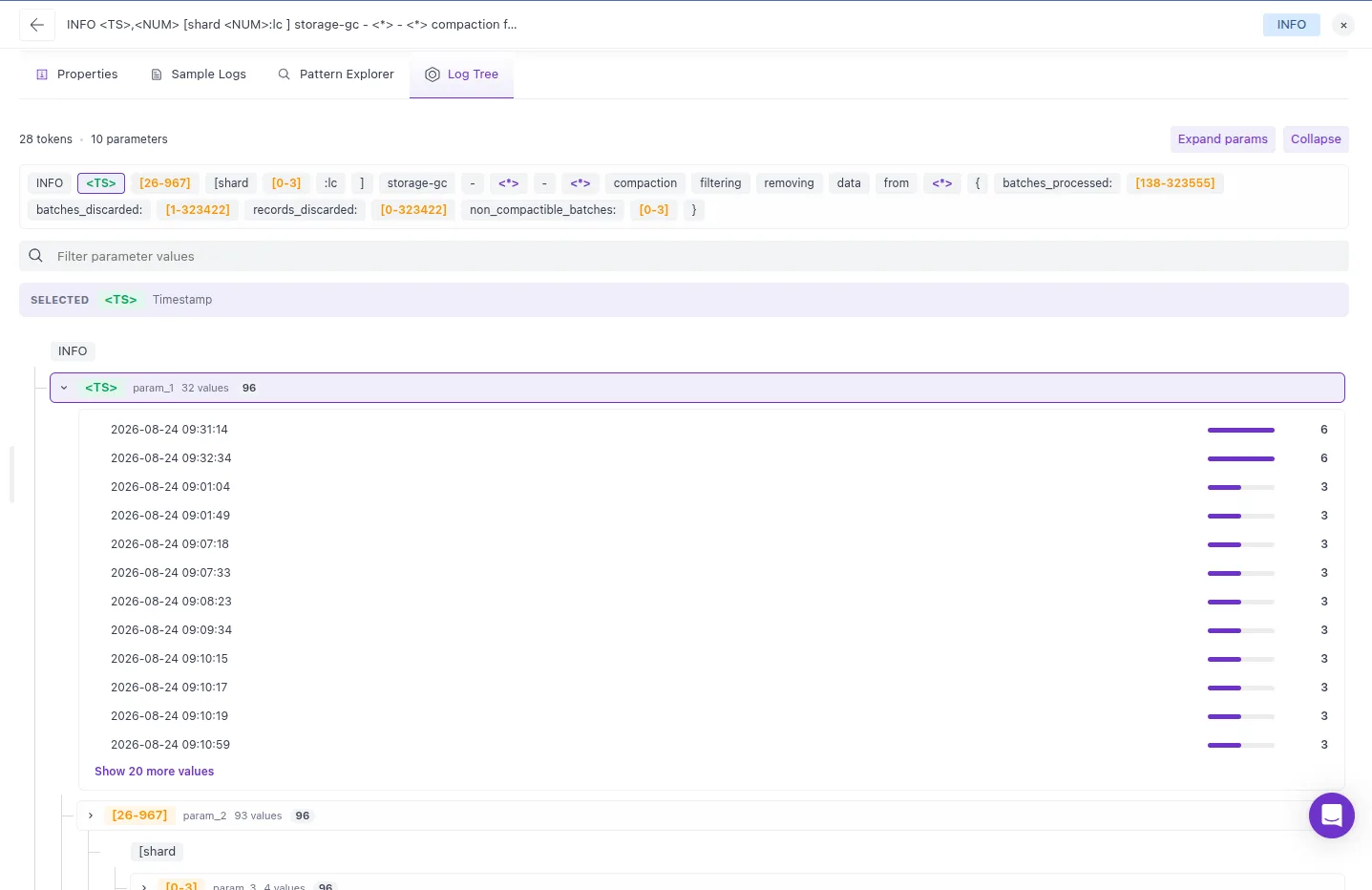
Task: Open the chat support widget
Action: 1331,816
